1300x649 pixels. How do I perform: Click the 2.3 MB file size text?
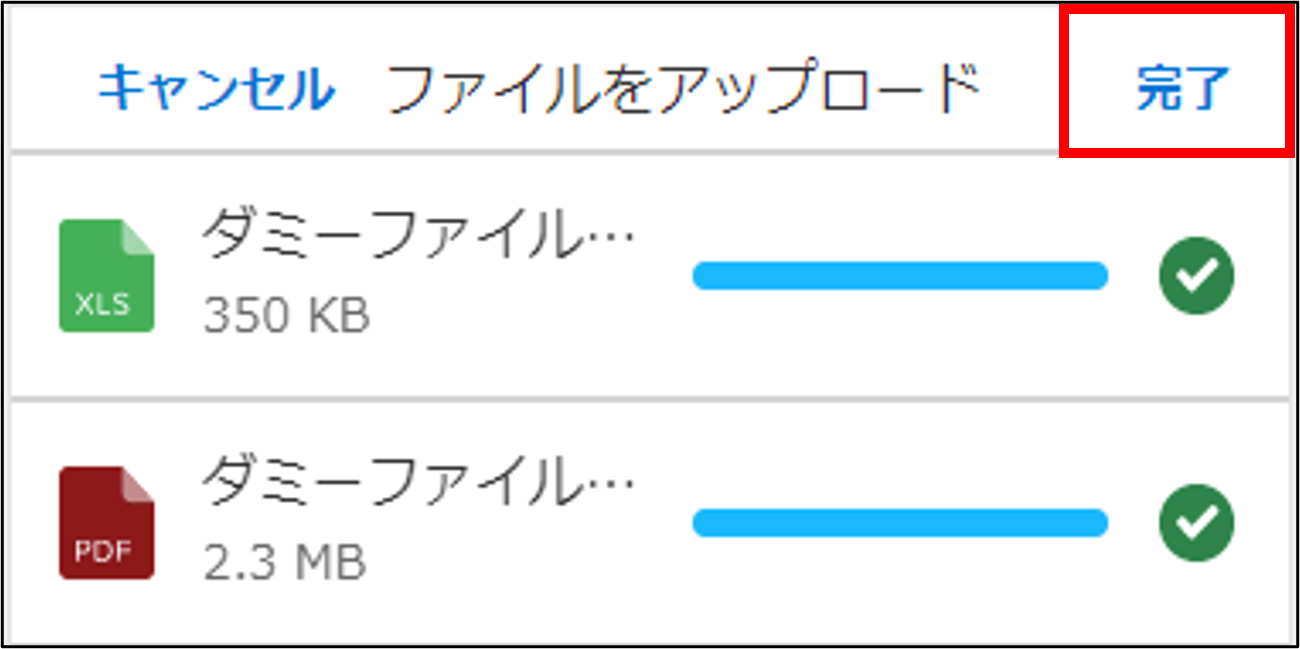tap(284, 563)
